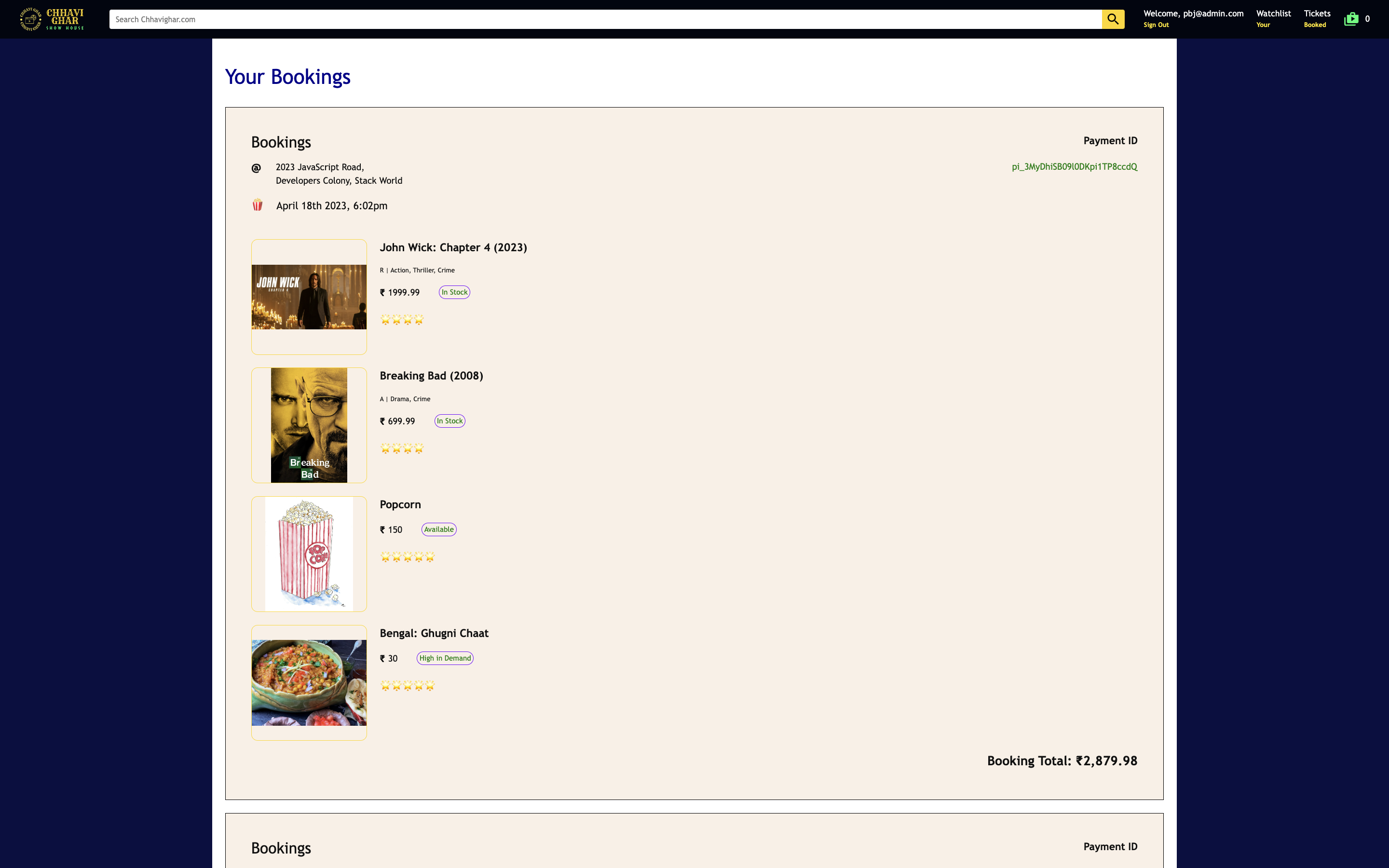Click the Available badge on Popcorn
This screenshot has height=868, width=1389.
(438, 529)
